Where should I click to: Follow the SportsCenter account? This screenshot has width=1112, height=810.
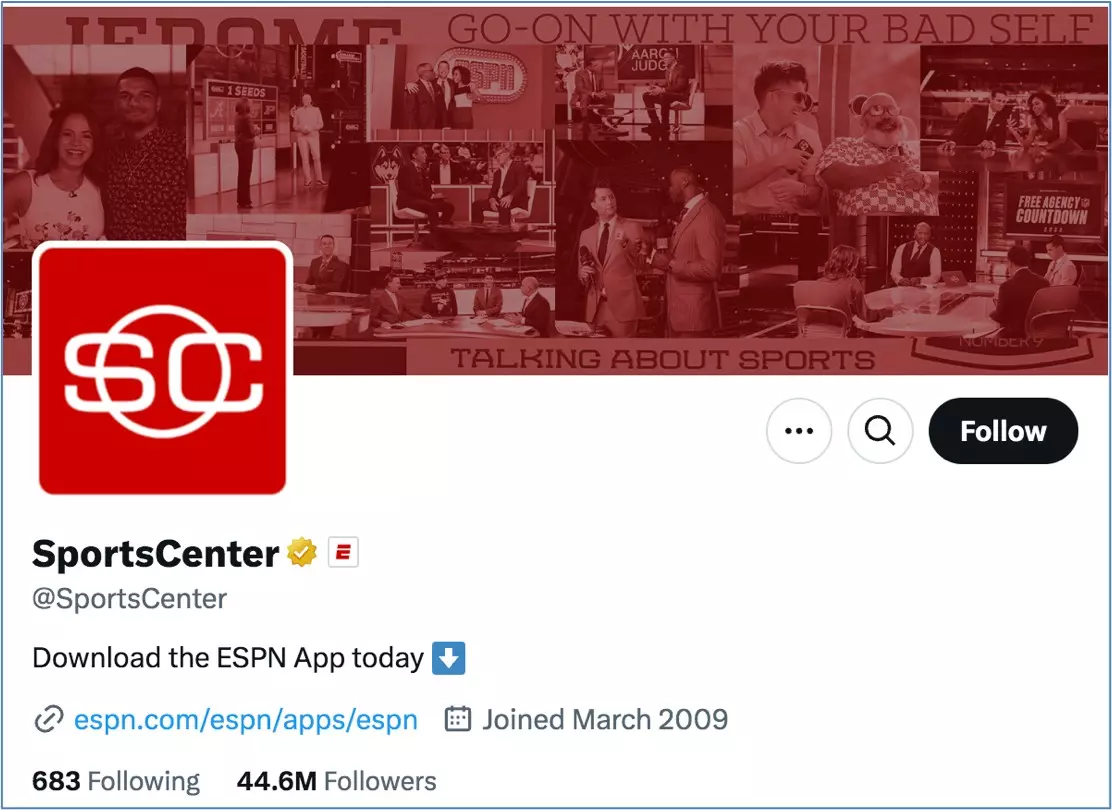coord(1003,431)
